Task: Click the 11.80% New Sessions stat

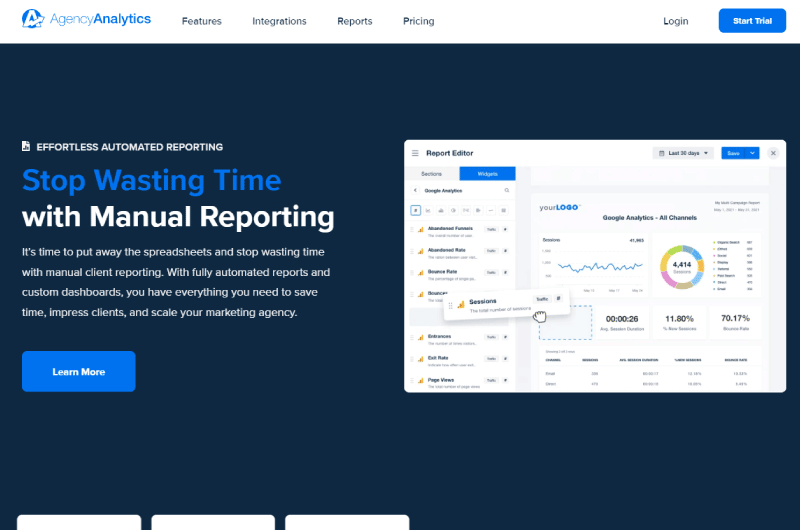Action: tap(679, 322)
